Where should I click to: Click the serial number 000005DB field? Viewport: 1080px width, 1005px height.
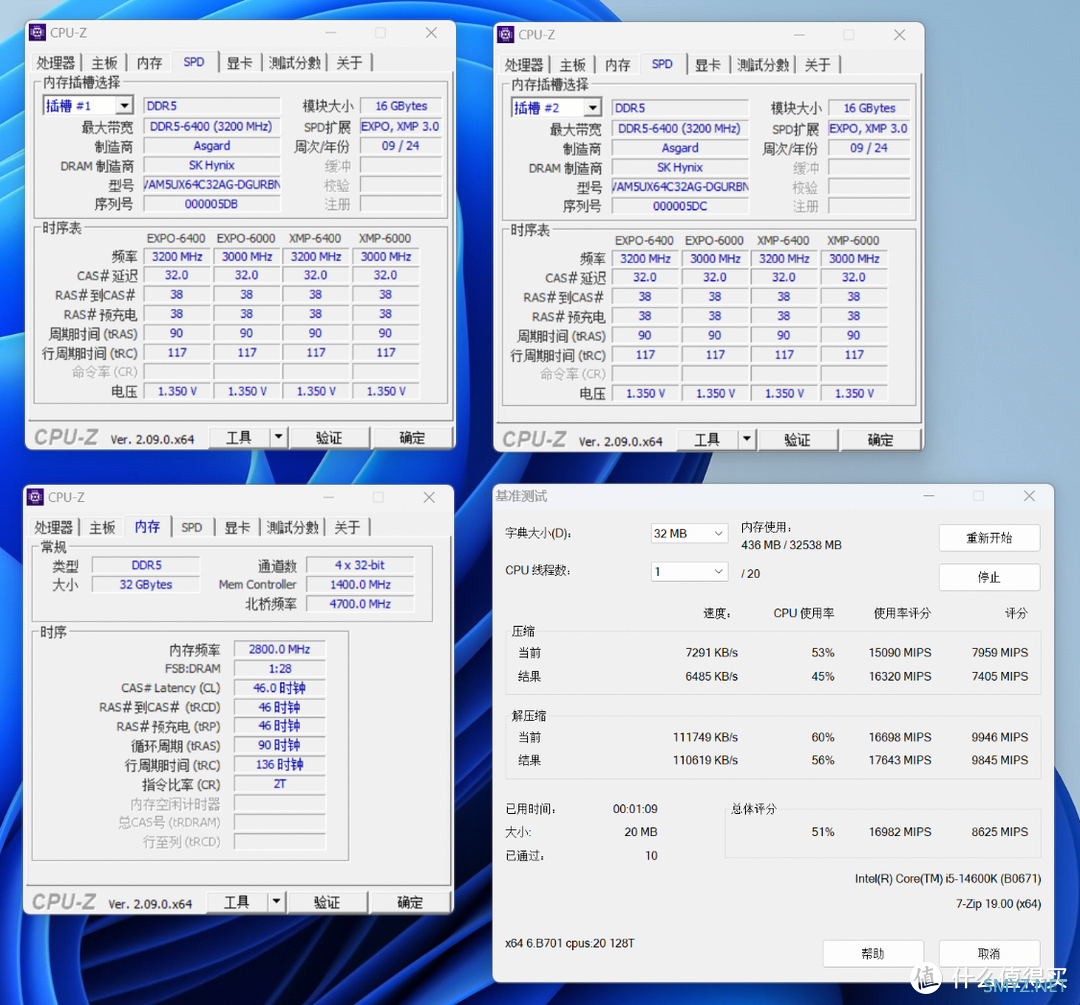211,204
